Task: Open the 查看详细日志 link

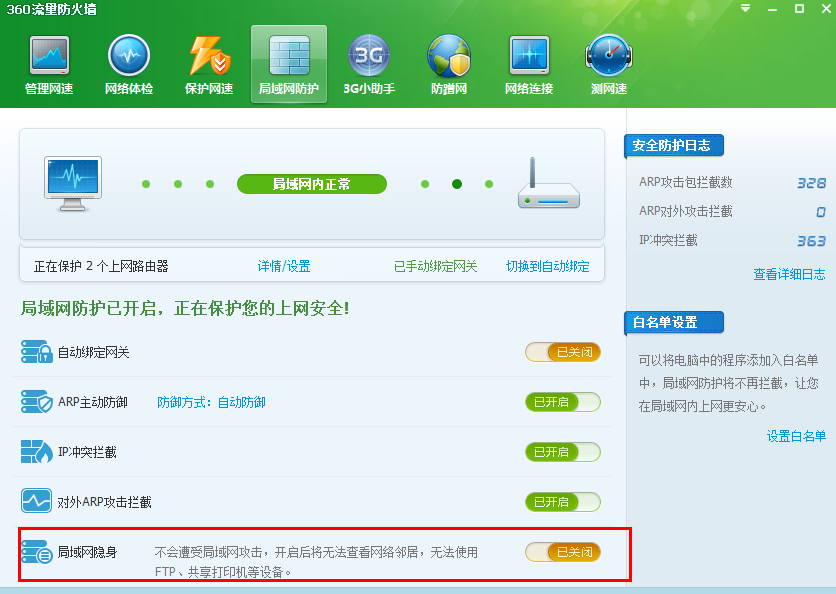Action: click(x=789, y=274)
